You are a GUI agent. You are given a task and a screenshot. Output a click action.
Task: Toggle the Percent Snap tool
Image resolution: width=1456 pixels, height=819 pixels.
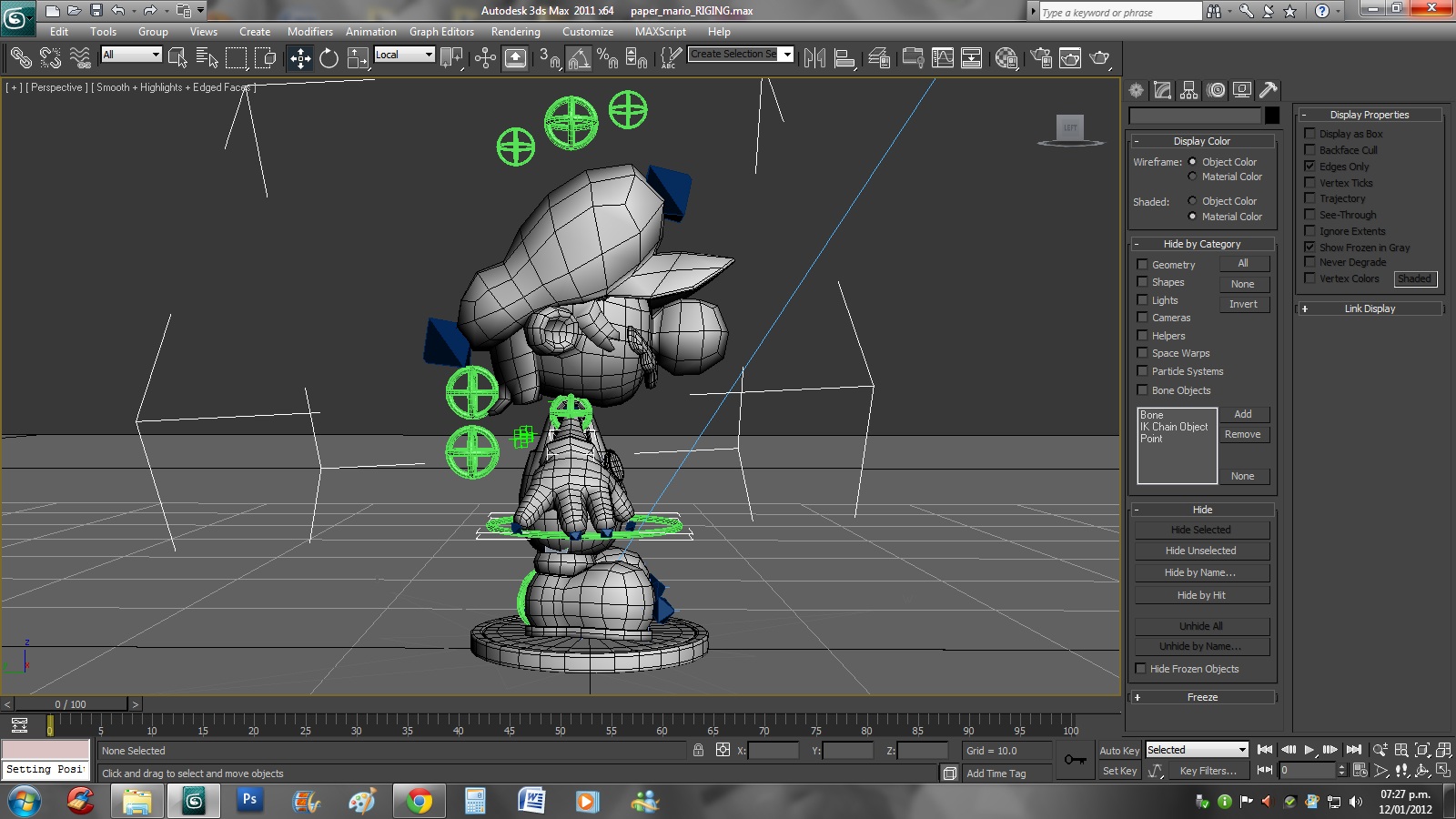(x=607, y=58)
